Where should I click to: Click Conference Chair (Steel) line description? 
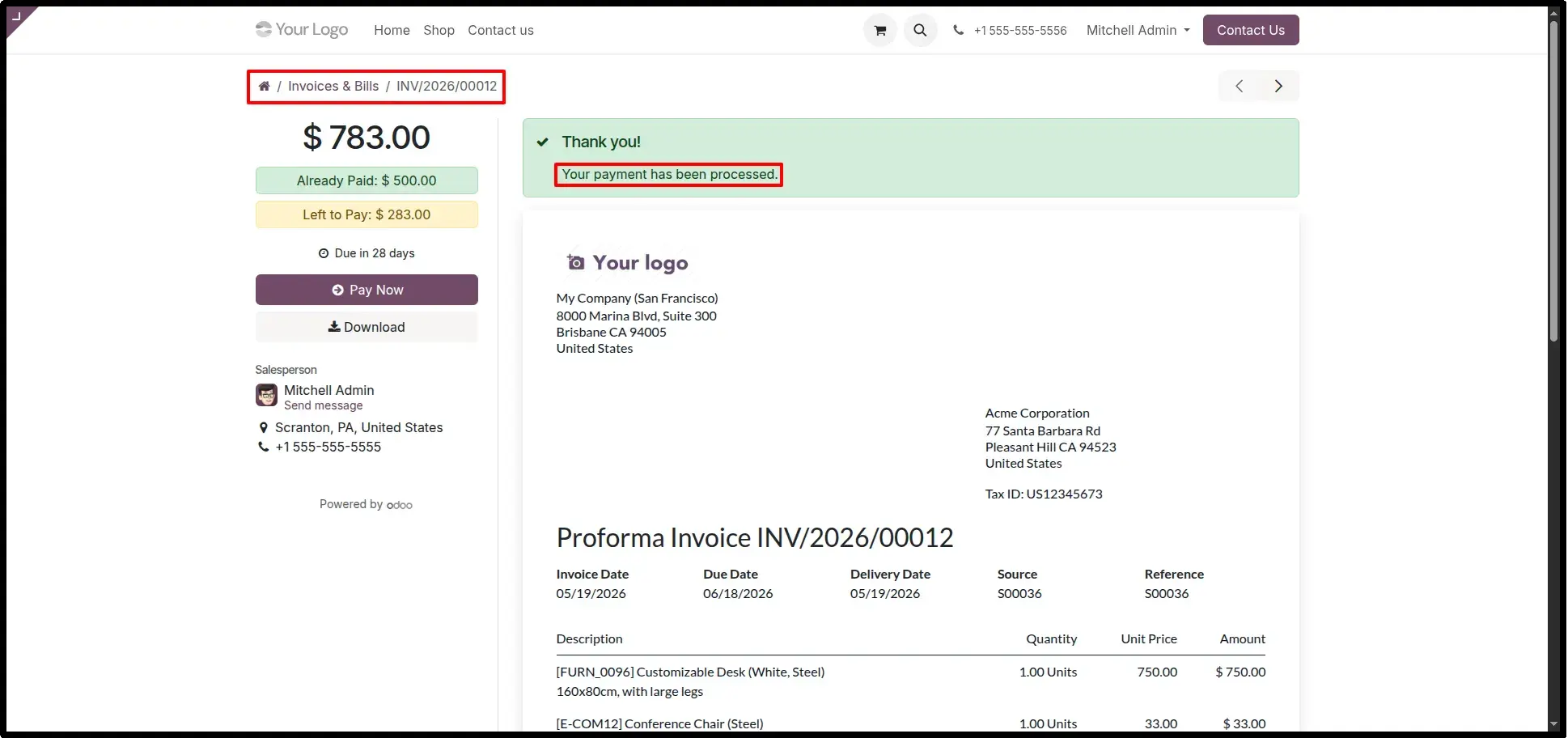pos(659,724)
